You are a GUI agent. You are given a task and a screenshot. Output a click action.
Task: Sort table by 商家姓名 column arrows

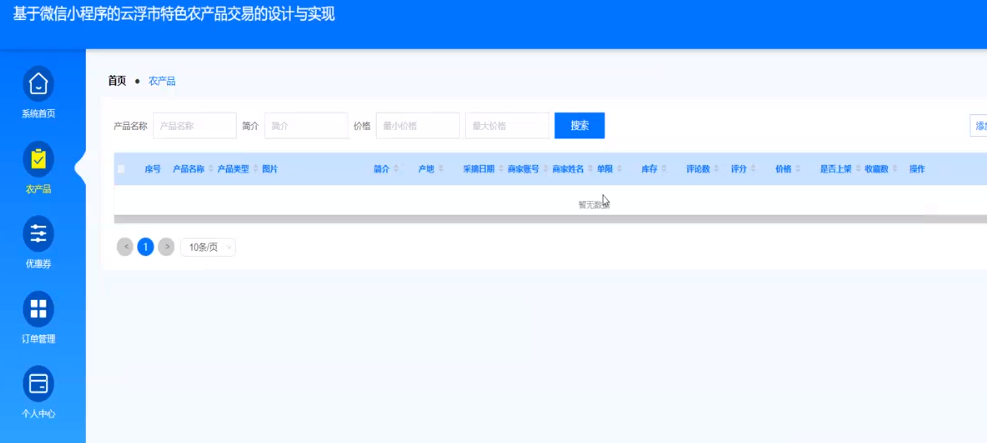point(590,169)
